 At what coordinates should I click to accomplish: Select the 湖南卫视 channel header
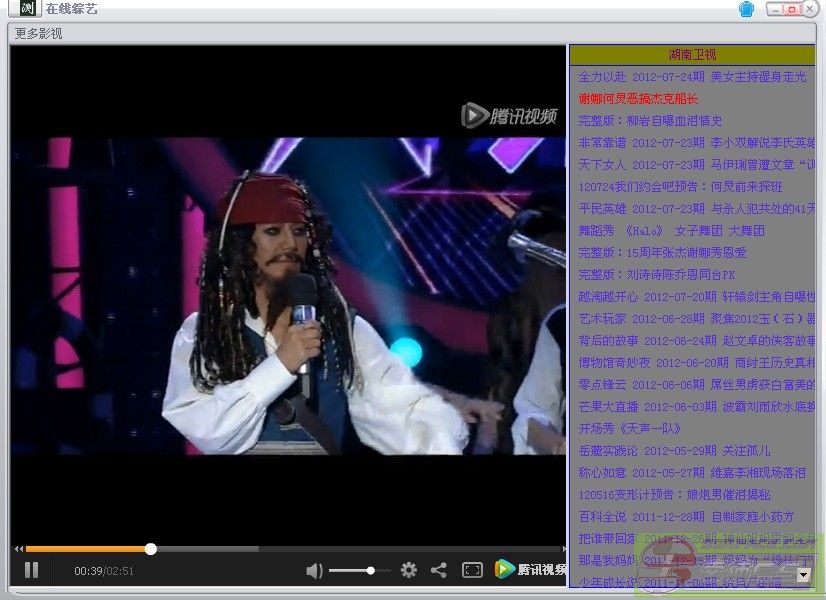[x=692, y=55]
